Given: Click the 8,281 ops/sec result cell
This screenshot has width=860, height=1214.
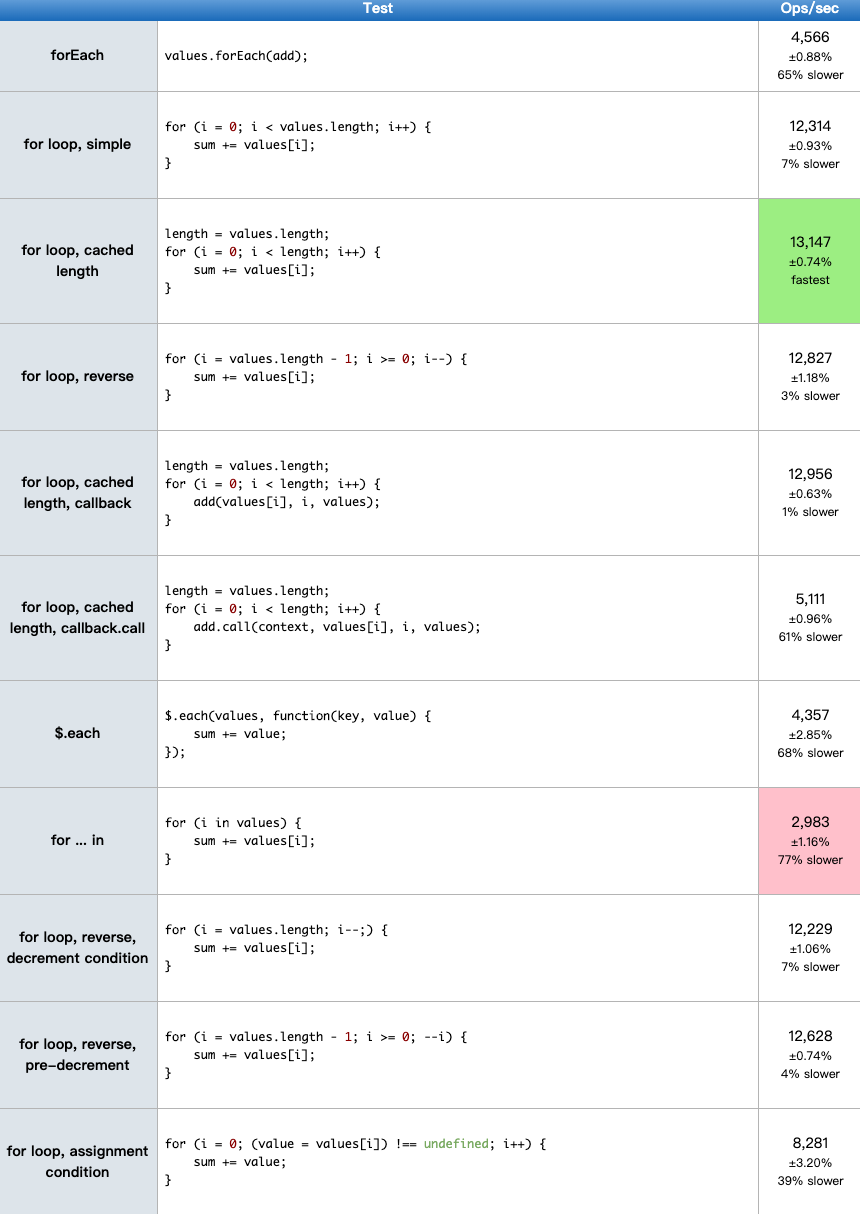Looking at the screenshot, I should pyautogui.click(x=809, y=1161).
